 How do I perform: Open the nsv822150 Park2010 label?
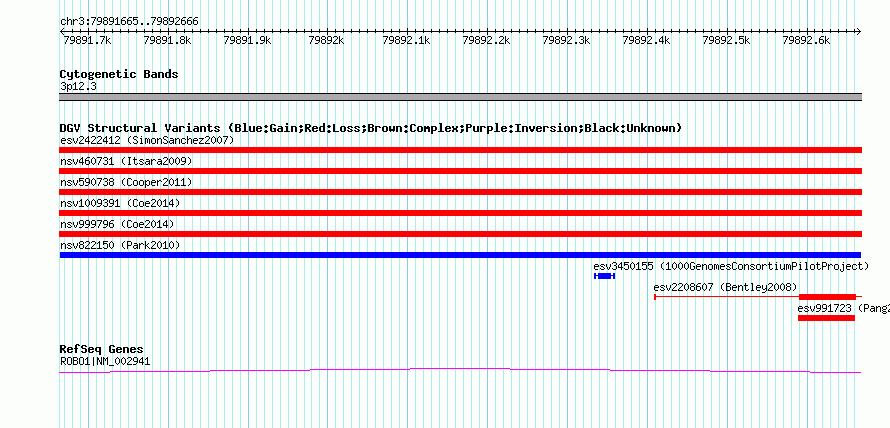pyautogui.click(x=120, y=245)
